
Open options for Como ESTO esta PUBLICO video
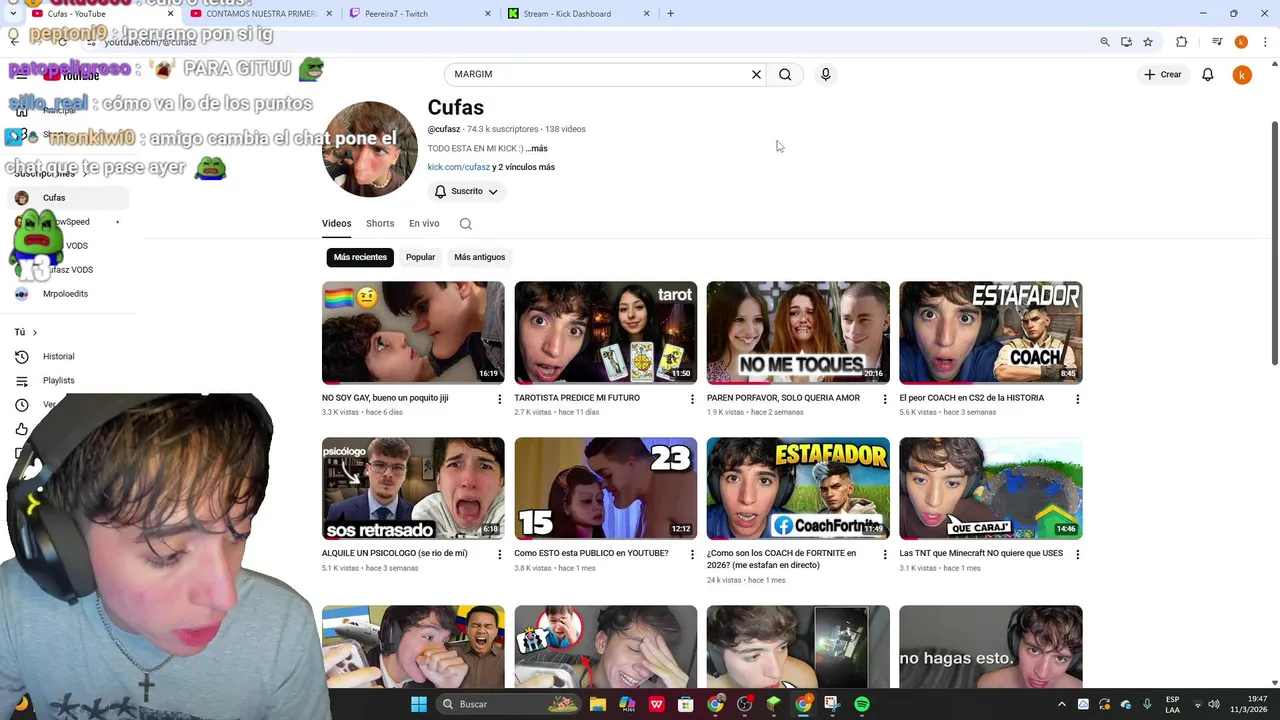pos(692,555)
